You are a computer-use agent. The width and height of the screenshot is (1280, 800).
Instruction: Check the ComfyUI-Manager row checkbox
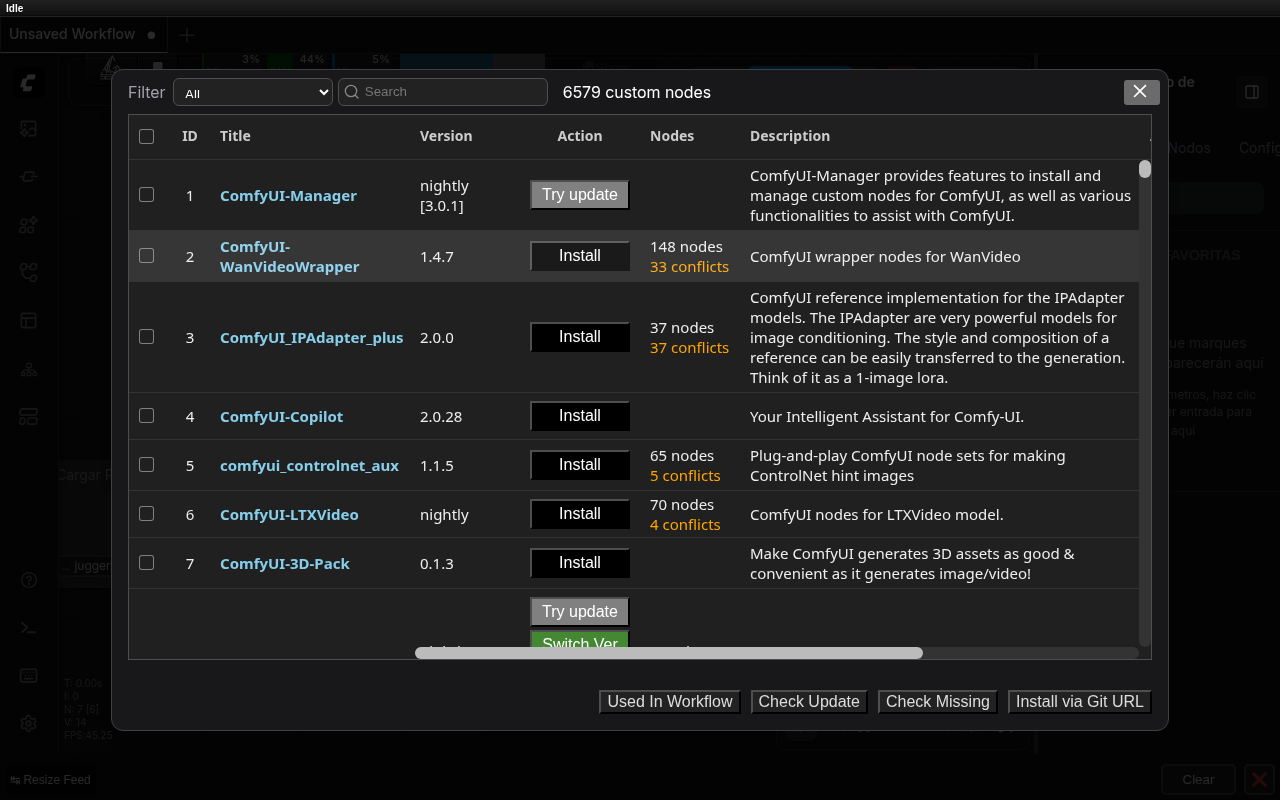pos(147,194)
